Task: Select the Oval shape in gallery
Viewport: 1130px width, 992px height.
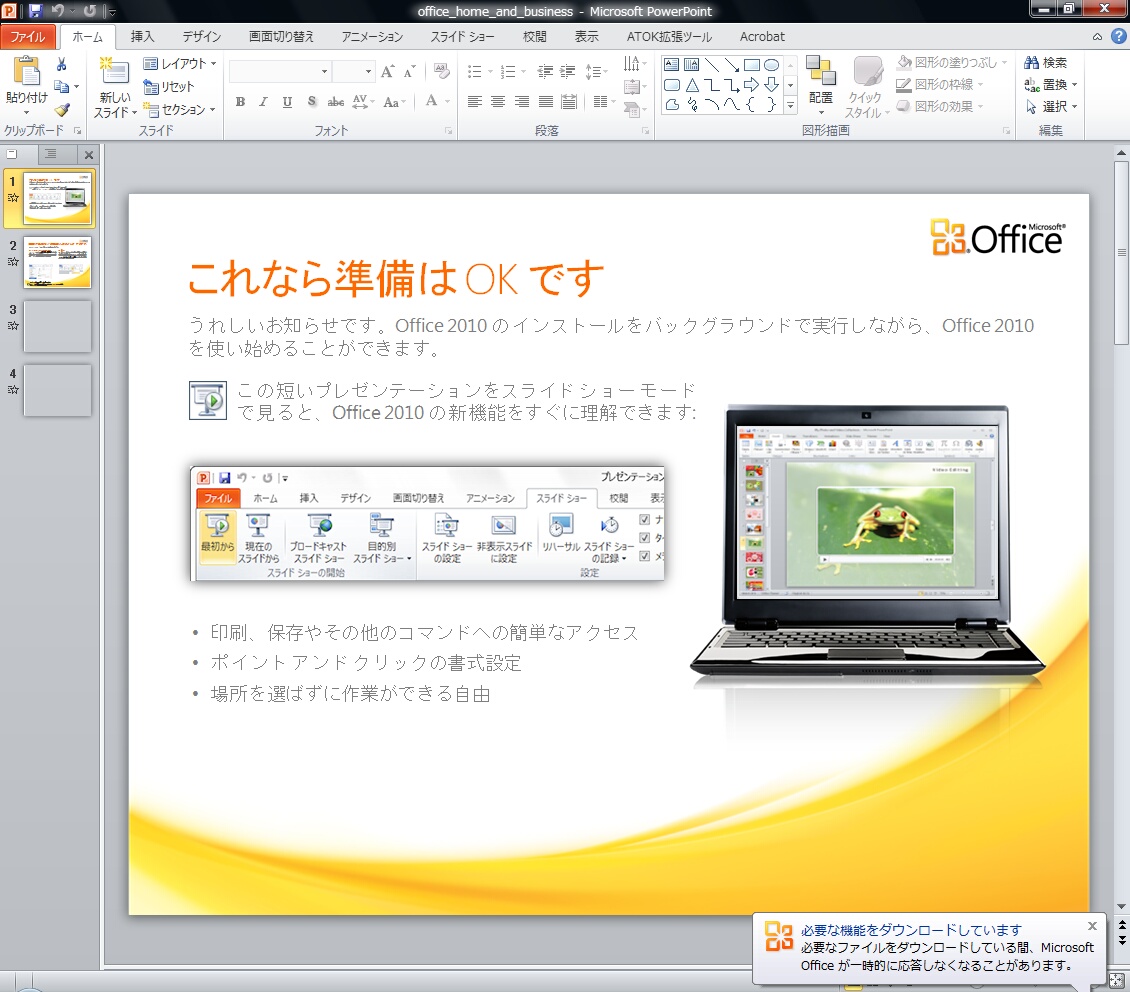Action: coord(771,65)
